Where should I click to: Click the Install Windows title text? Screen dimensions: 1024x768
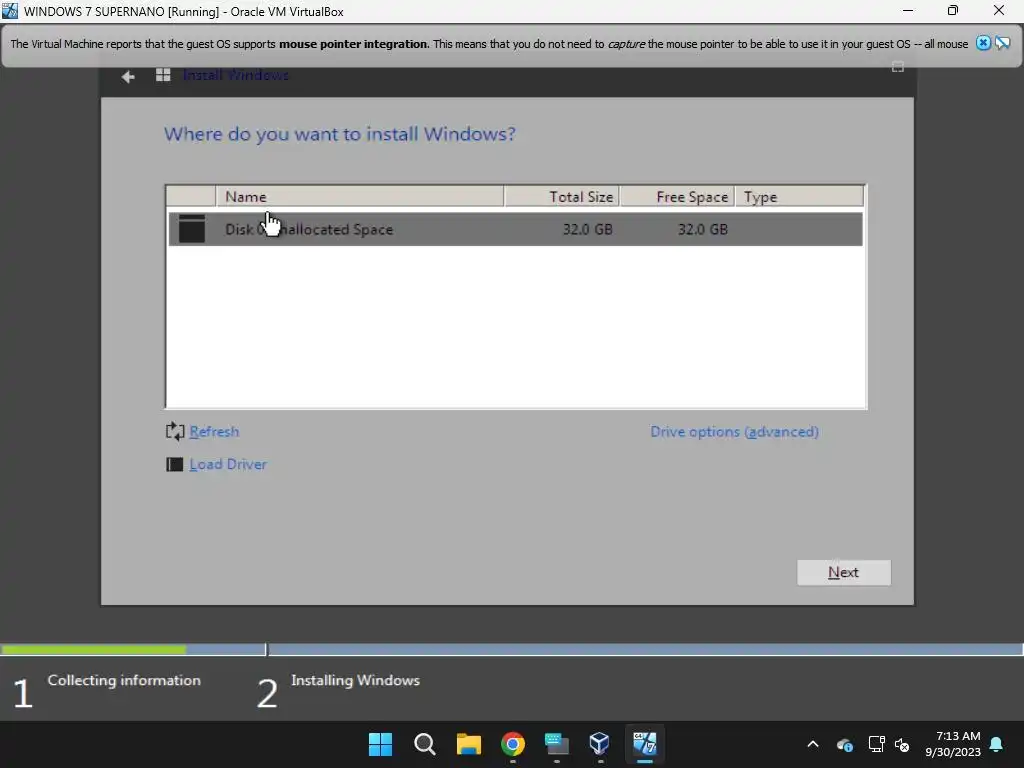point(236,75)
